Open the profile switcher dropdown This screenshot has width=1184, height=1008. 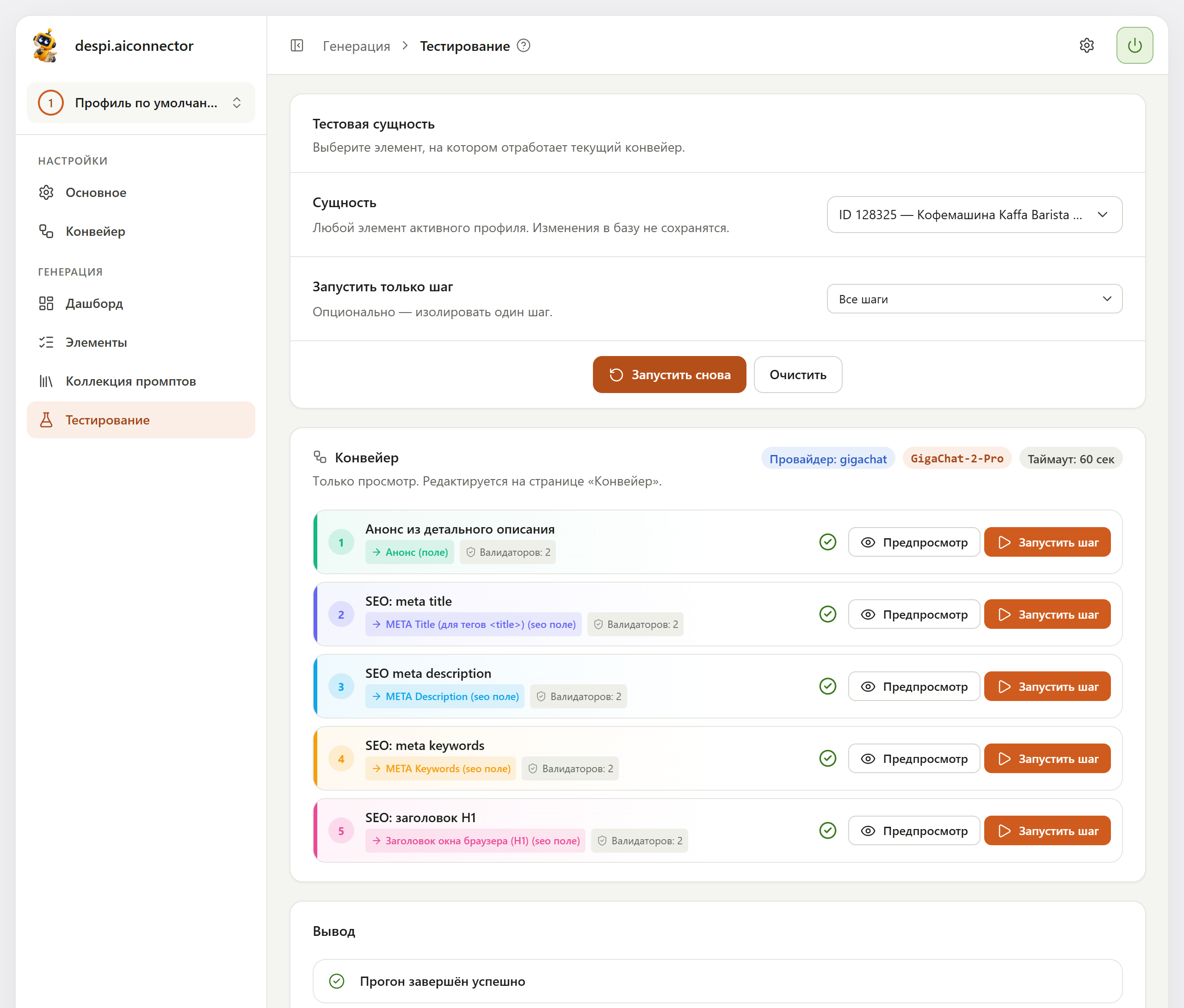pyautogui.click(x=141, y=103)
